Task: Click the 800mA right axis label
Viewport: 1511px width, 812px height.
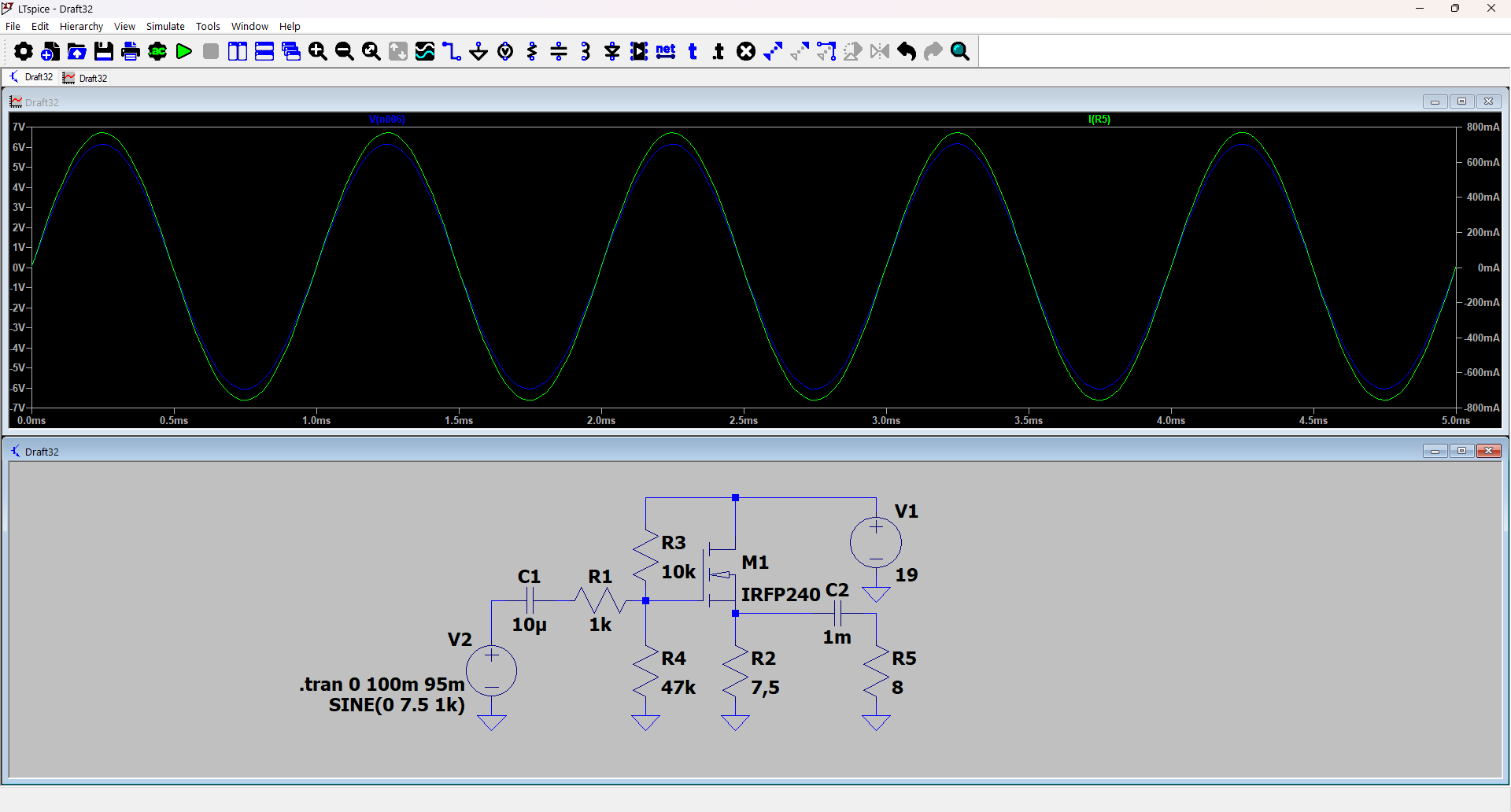Action: 1483,127
